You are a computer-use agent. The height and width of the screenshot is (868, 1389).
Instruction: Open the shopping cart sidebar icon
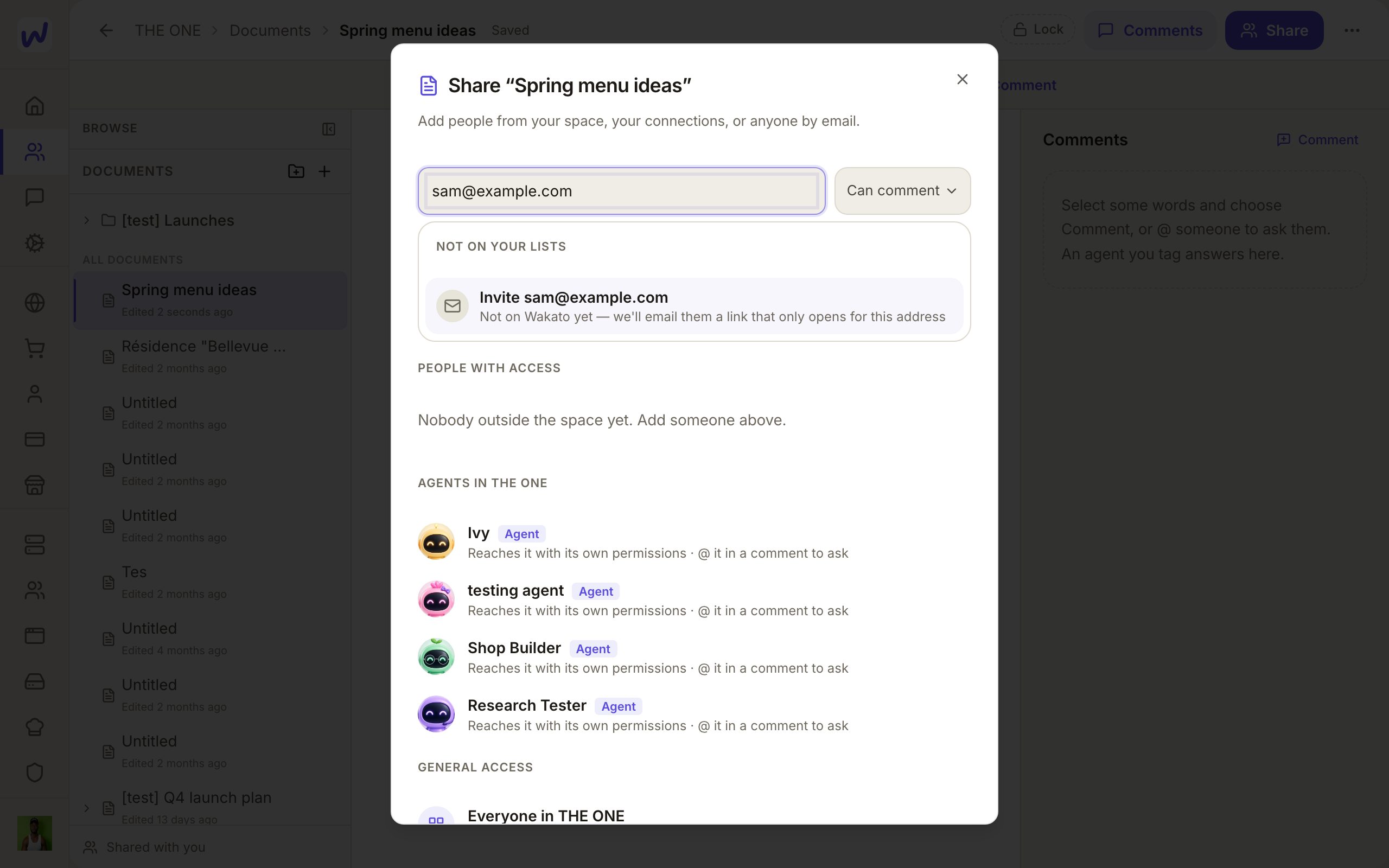coord(34,348)
